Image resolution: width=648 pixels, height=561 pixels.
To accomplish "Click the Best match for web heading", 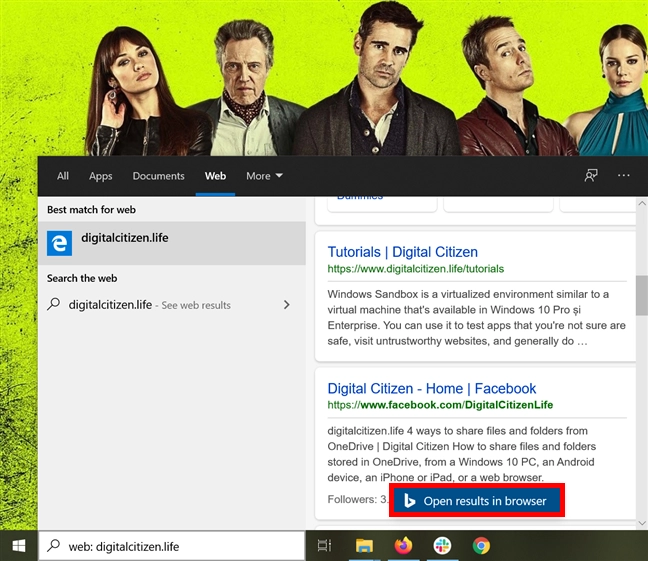I will coord(91,210).
